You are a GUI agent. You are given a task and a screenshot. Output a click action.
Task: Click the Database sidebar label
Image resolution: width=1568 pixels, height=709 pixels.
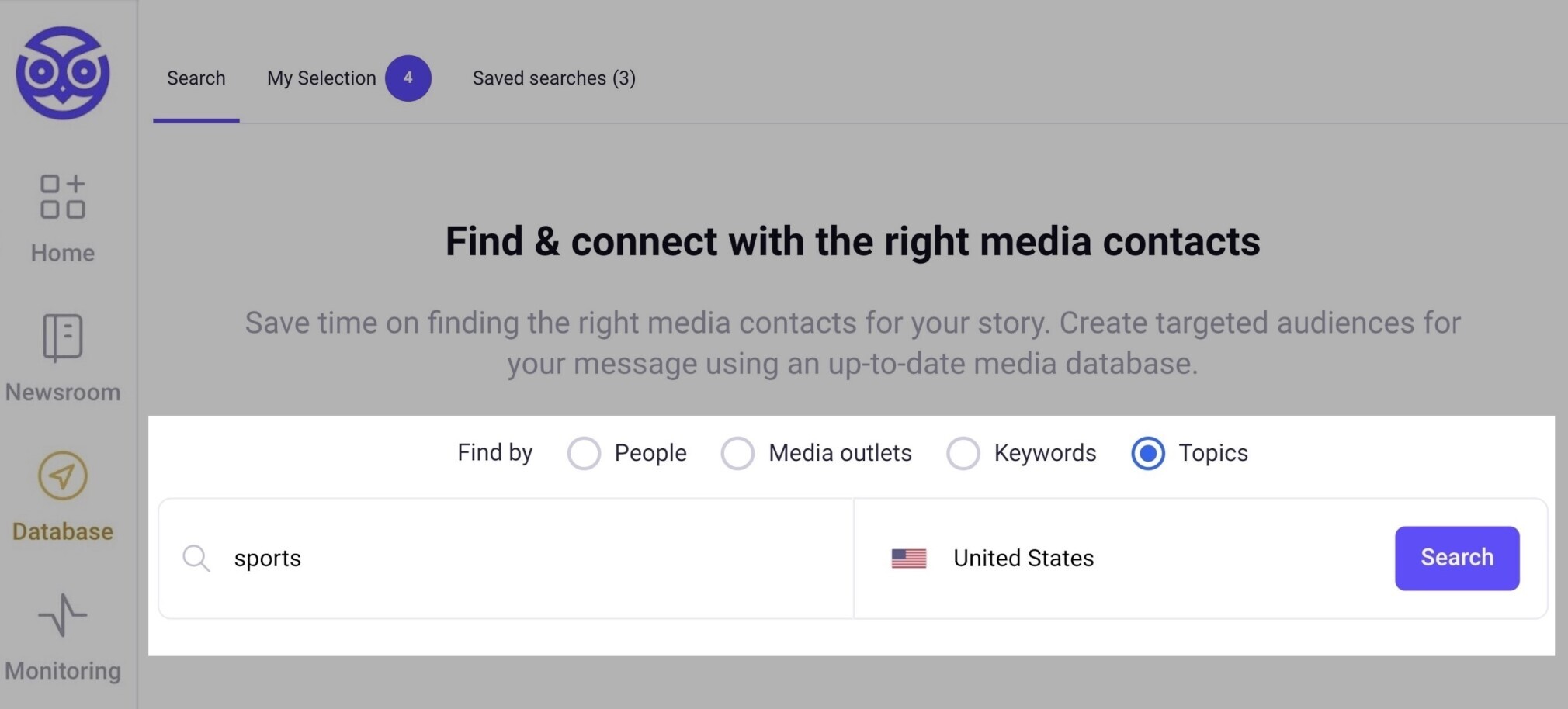click(x=63, y=532)
